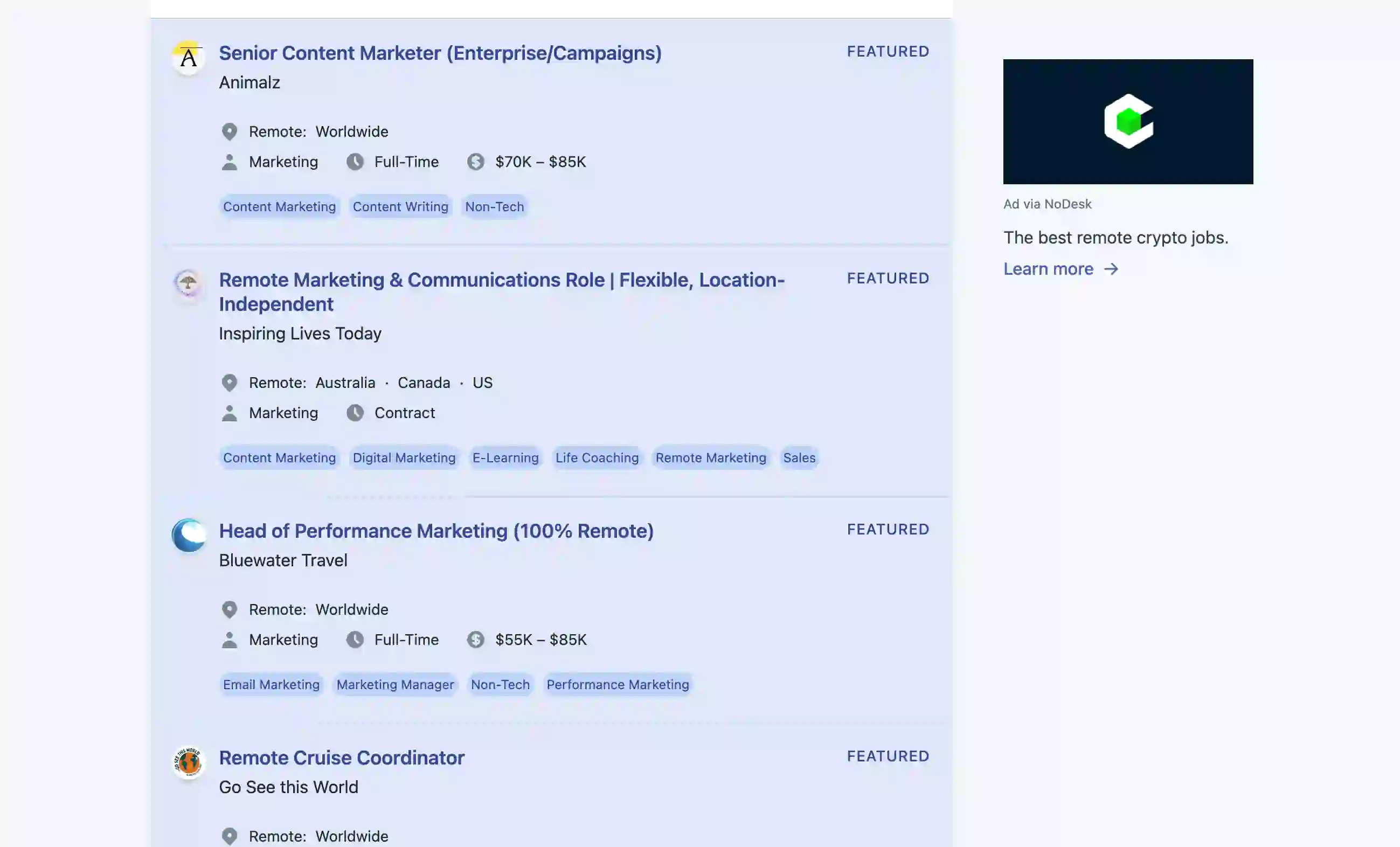Screen dimensions: 1400x847
Task: Click the Animalz company logo
Action: click(x=188, y=56)
